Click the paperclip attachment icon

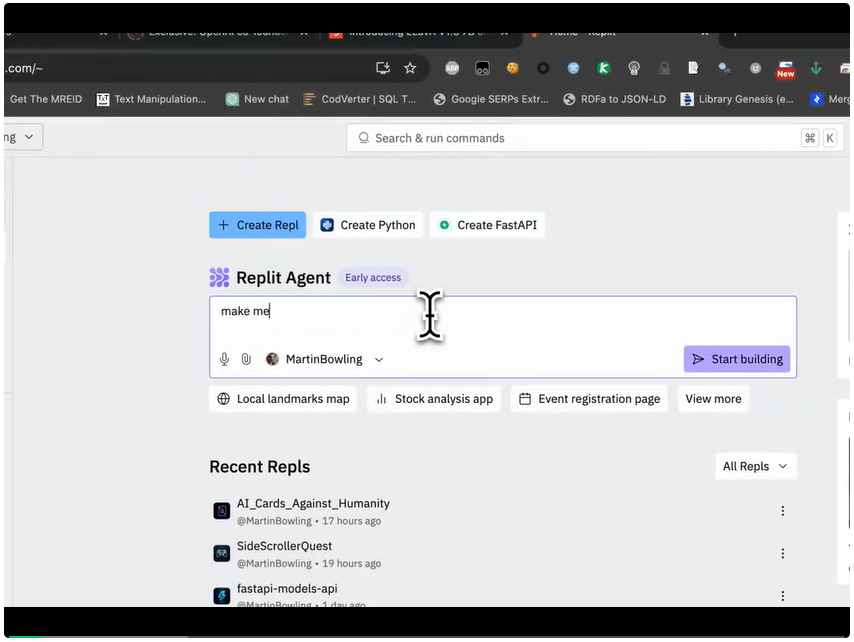coord(246,359)
